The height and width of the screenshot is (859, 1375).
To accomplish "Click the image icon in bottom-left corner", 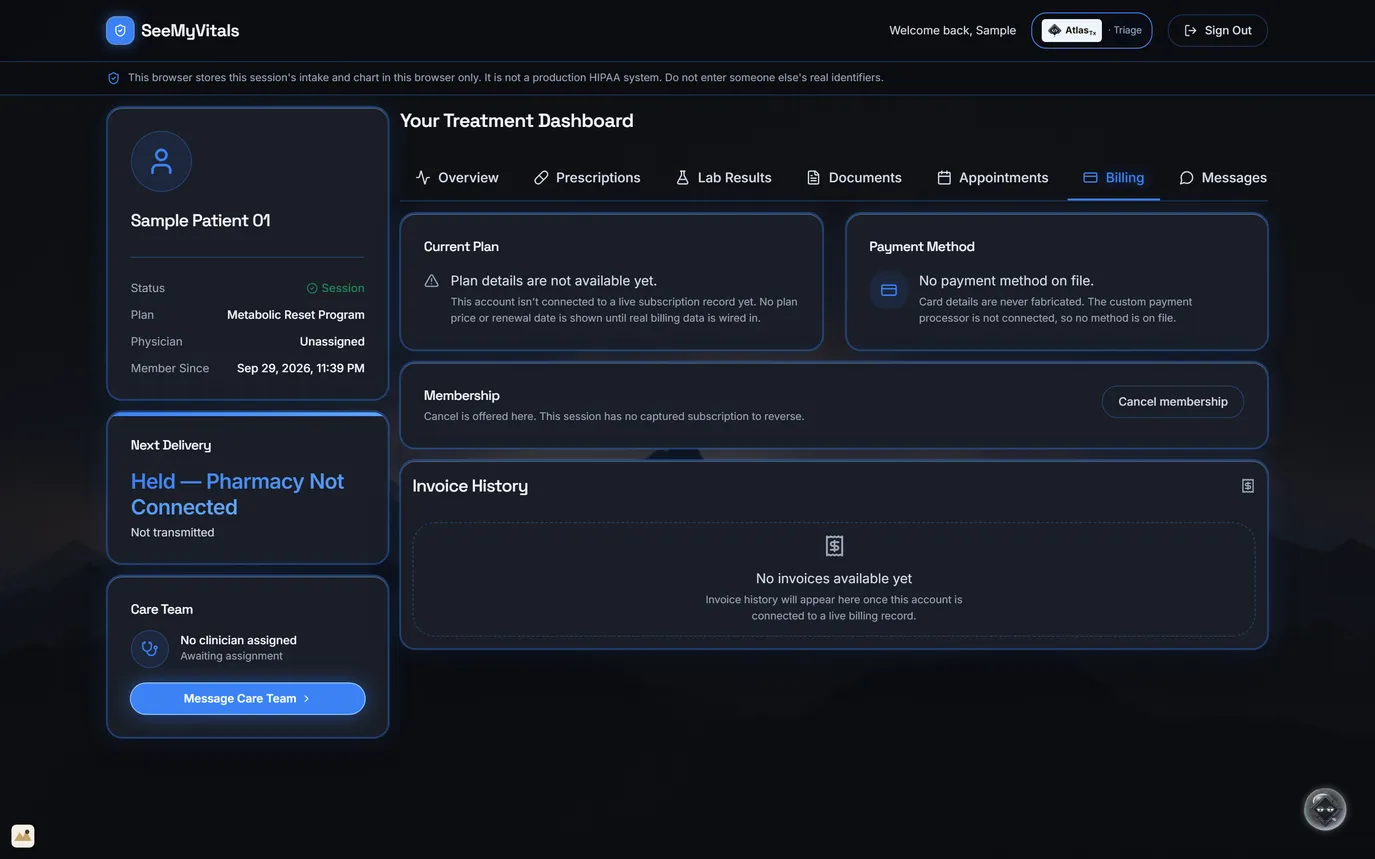I will point(23,836).
